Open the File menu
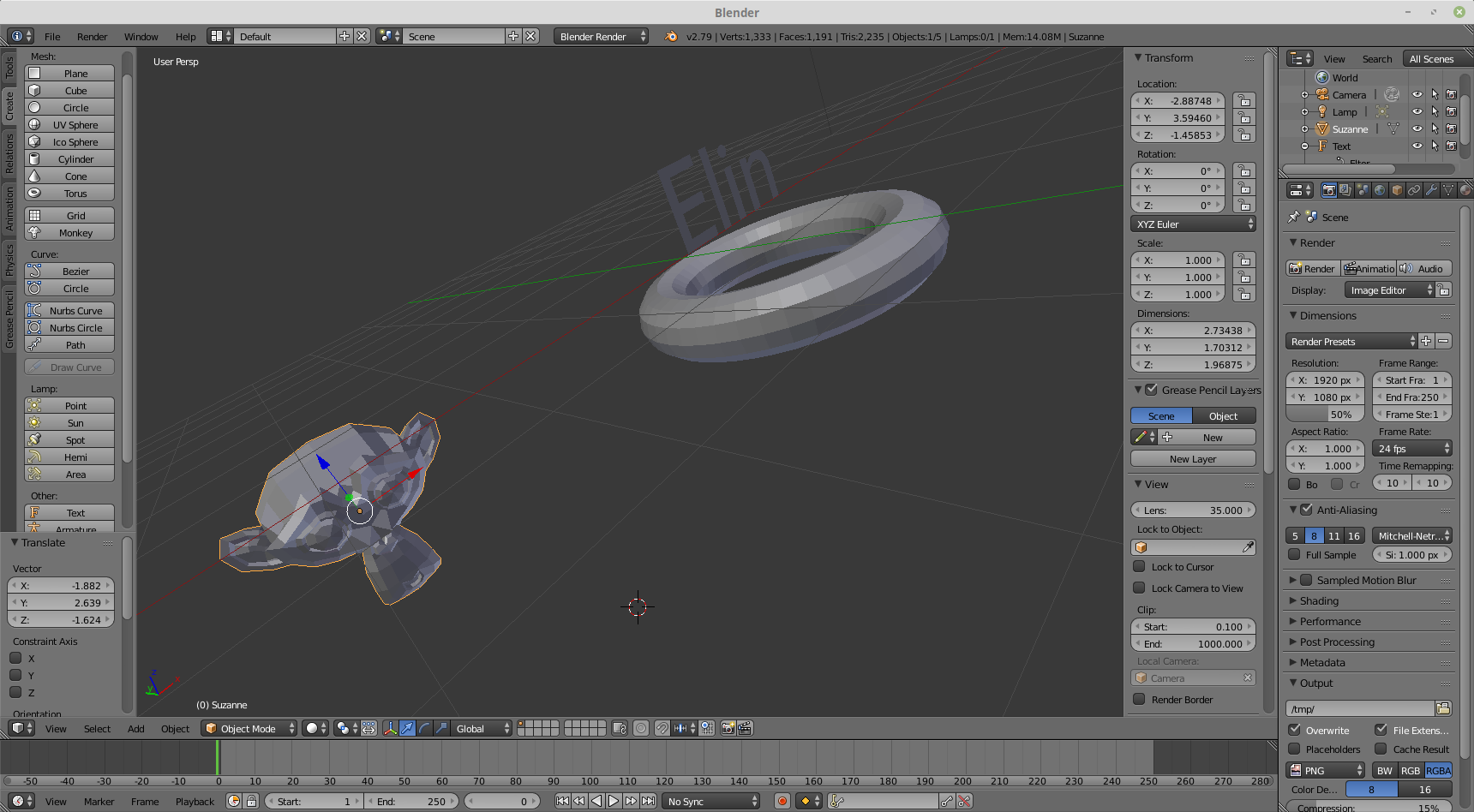1474x812 pixels. coord(52,37)
